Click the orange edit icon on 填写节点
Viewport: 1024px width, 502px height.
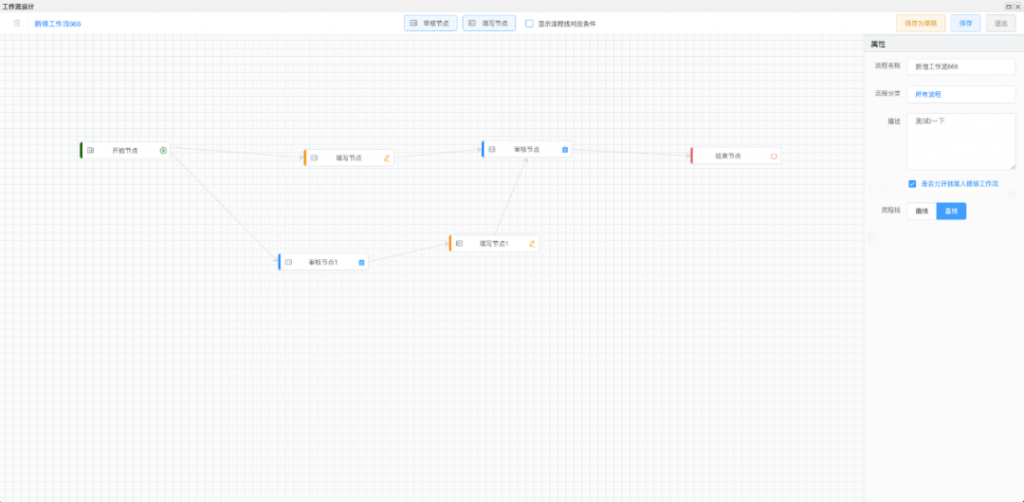[x=387, y=158]
